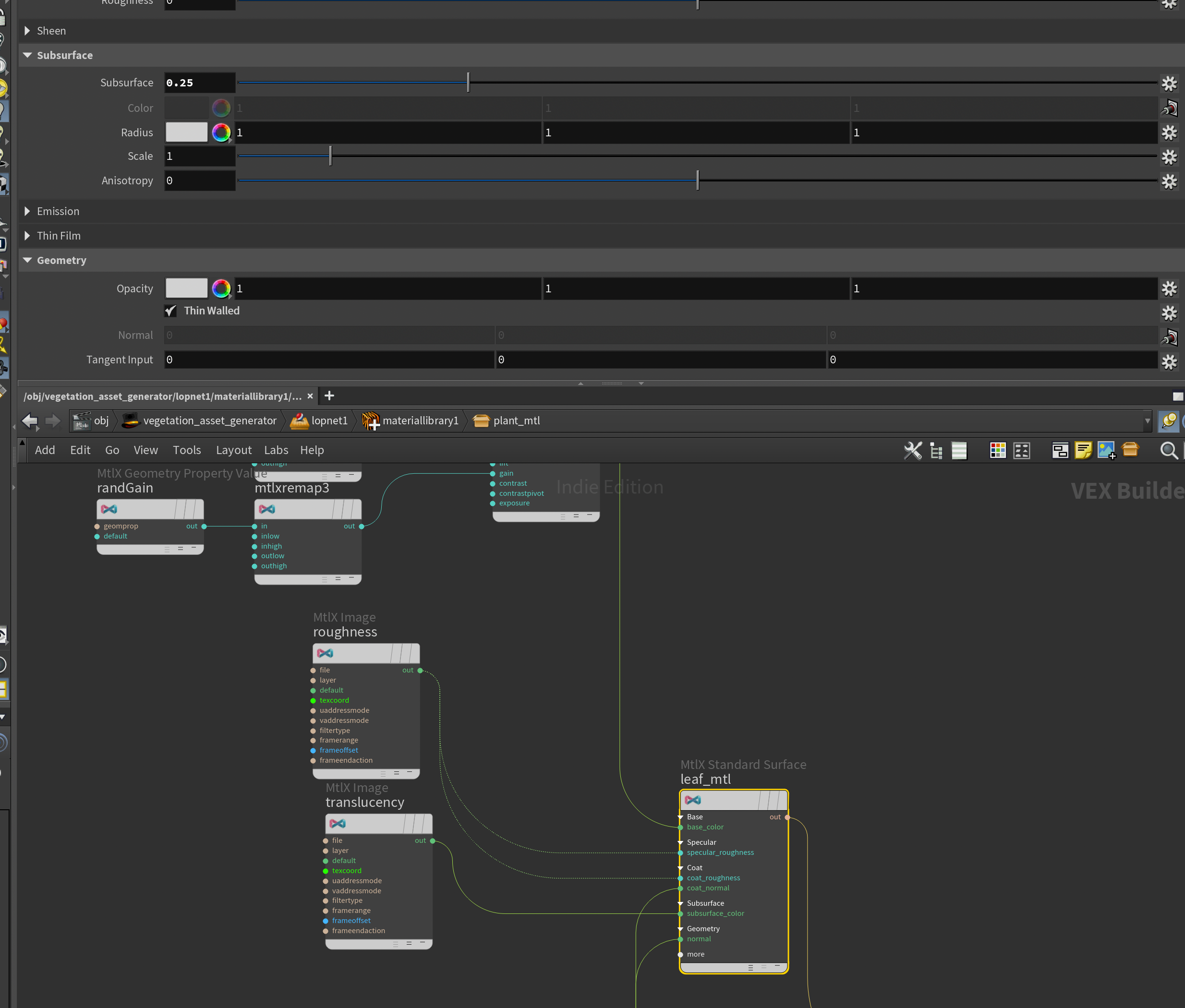Expand the Sheen section
Viewport: 1185px width, 1008px height.
click(27, 31)
